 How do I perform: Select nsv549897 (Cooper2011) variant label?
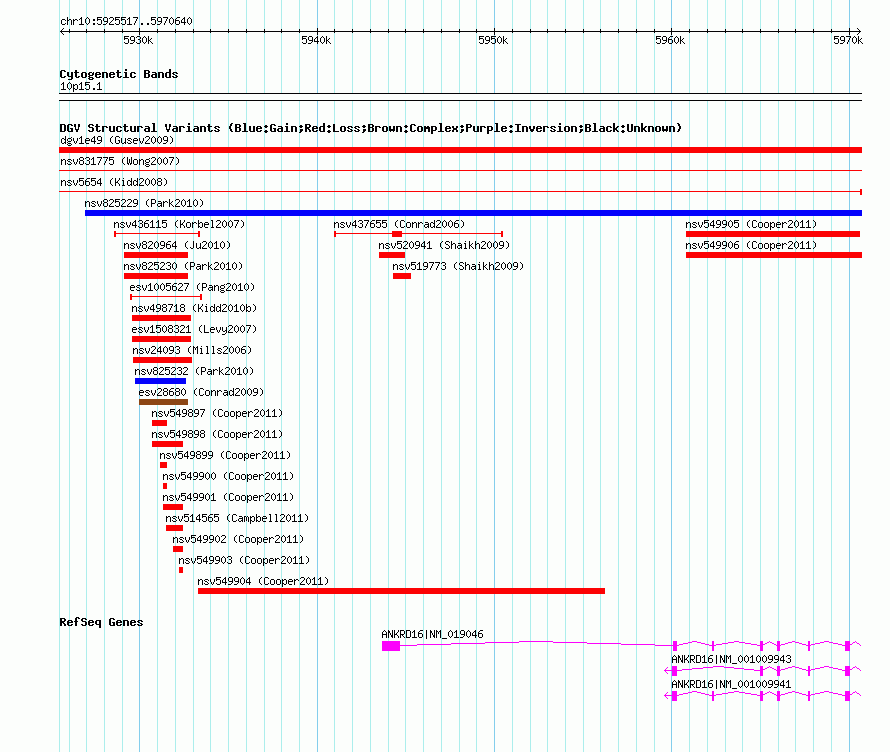coord(217,413)
